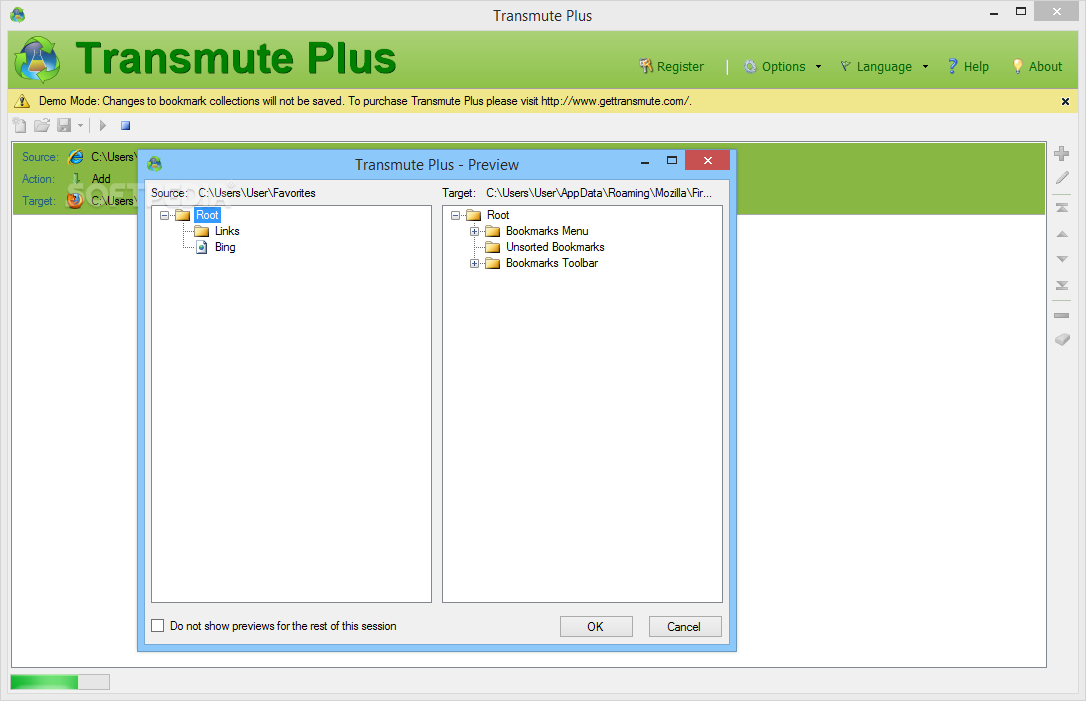Click the Add action arrow icon
1086x701 pixels.
(x=77, y=179)
